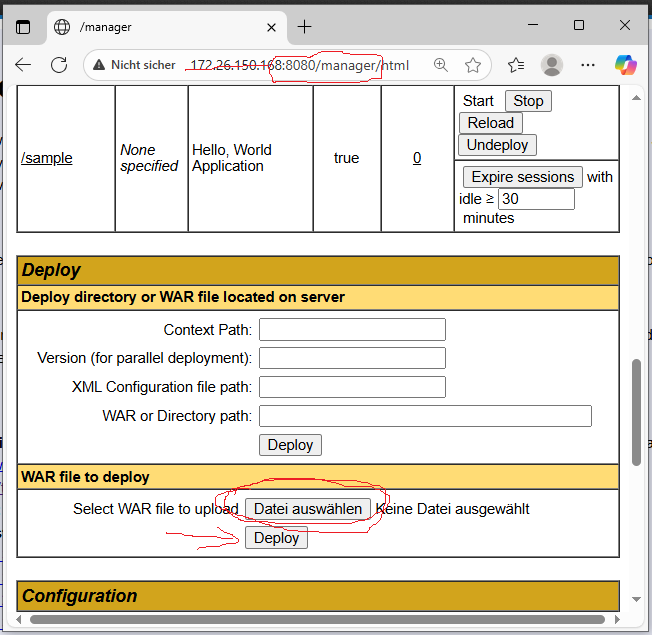The width and height of the screenshot is (652, 635).
Task: Click the Expire sessions button
Action: (523, 177)
